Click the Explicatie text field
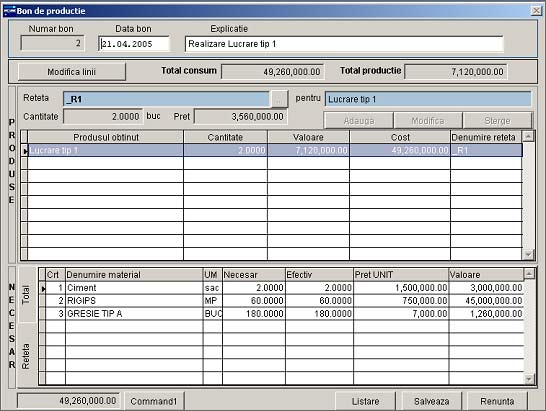Screen dimensions: 546x411 point(344,44)
